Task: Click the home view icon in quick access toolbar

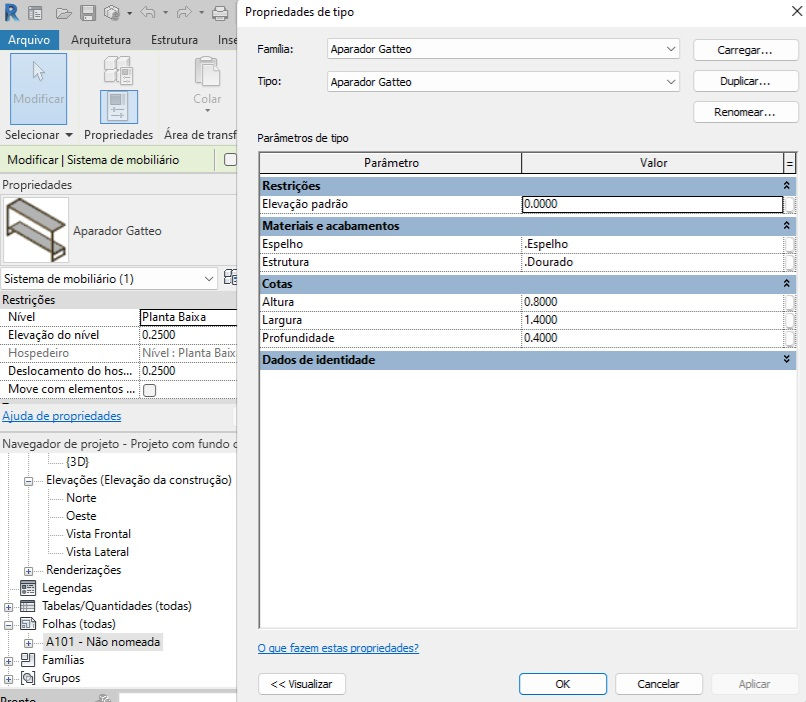Action: [35, 13]
